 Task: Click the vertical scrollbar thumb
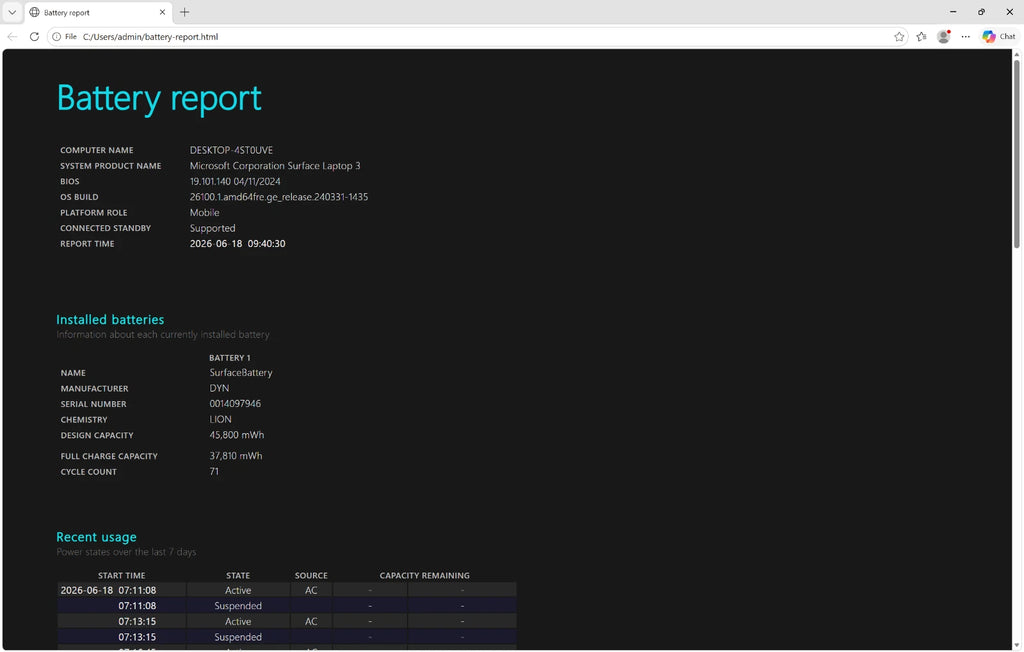tap(1017, 154)
